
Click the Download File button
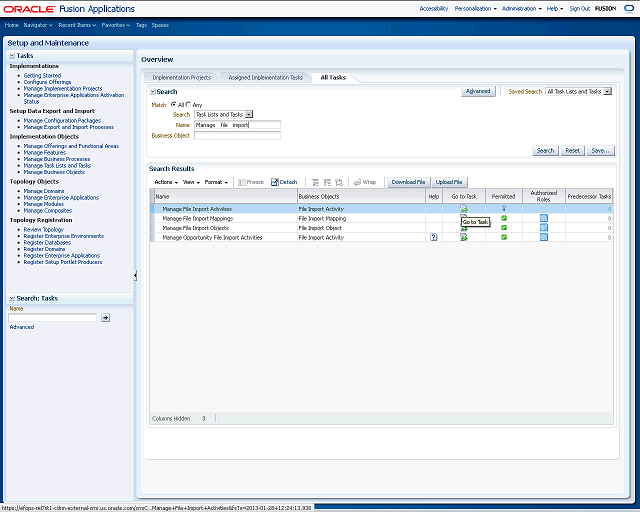coord(408,182)
